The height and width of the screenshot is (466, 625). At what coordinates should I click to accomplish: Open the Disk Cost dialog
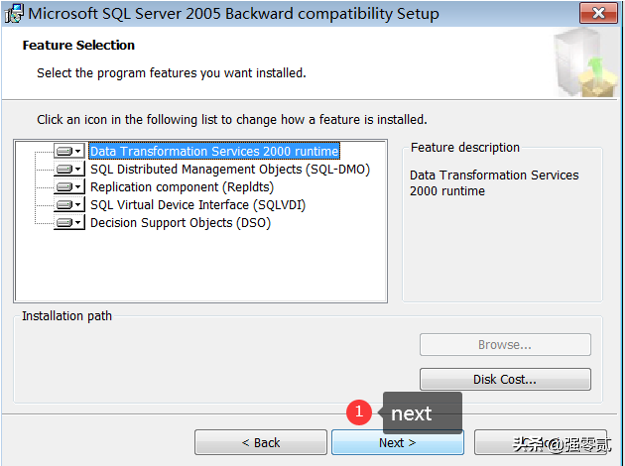tap(505, 380)
